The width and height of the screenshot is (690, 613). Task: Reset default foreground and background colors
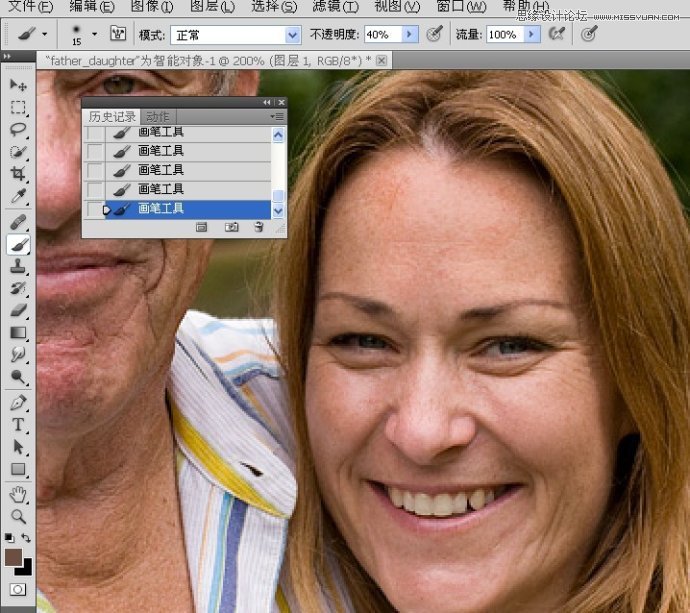[x=9, y=538]
